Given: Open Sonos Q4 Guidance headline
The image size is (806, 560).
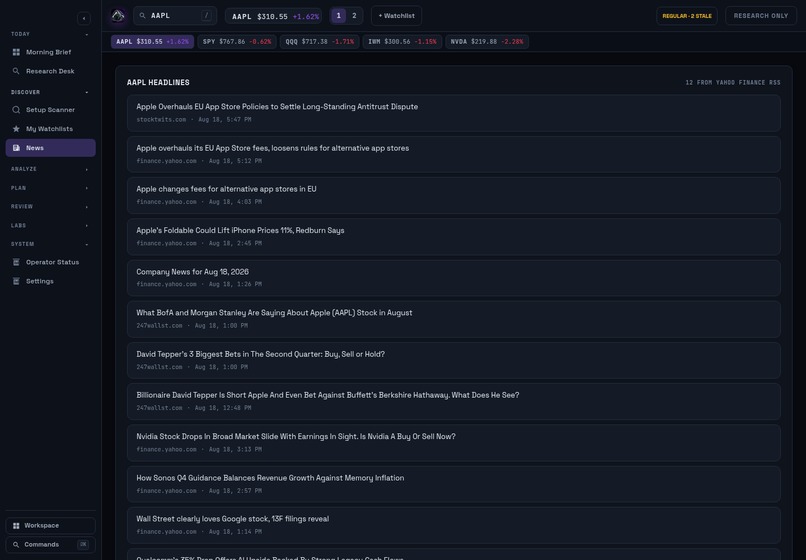Looking at the screenshot, I should tap(453, 484).
